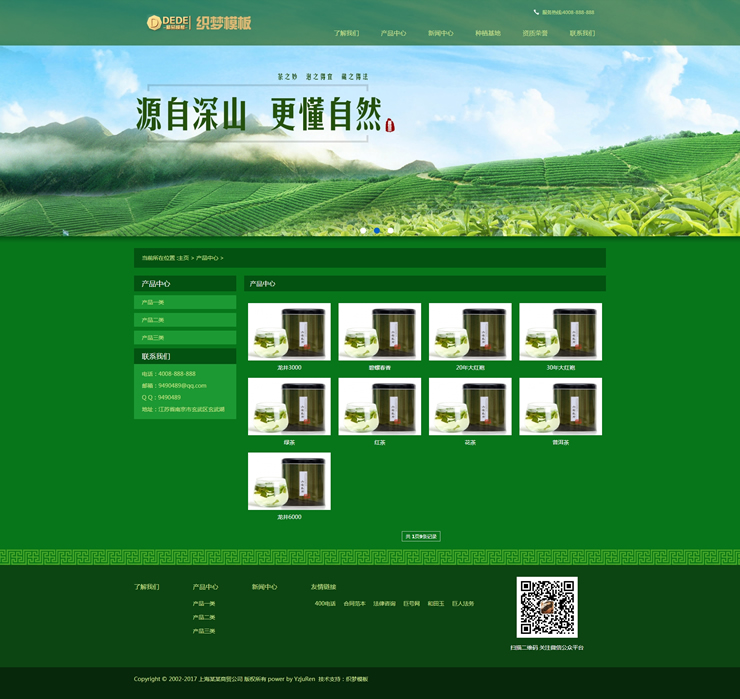740x699 pixels.
Task: Open the 20年大红袍 product image
Action: coord(470,331)
